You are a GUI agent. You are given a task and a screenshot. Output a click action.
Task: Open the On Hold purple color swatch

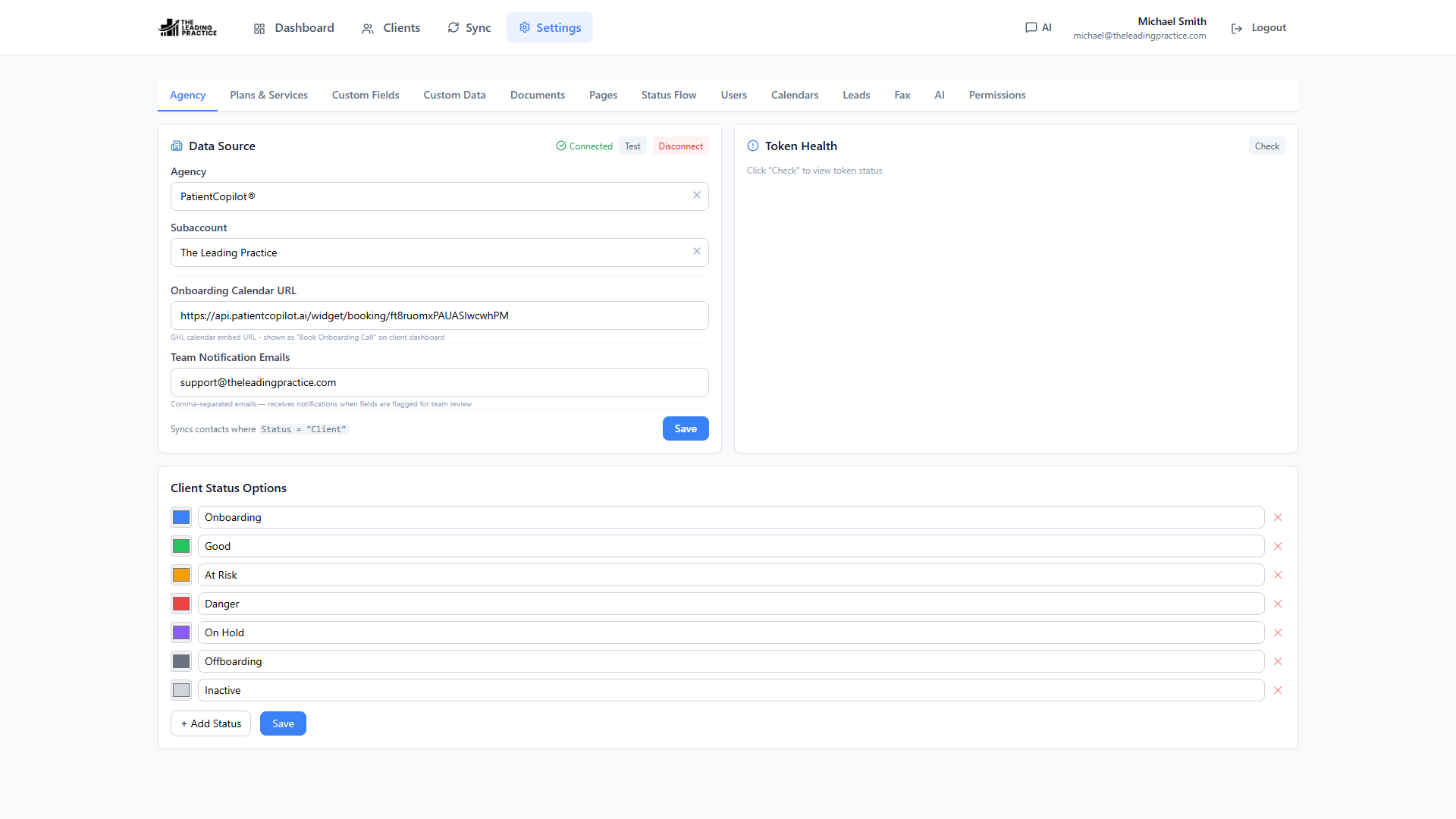point(181,632)
